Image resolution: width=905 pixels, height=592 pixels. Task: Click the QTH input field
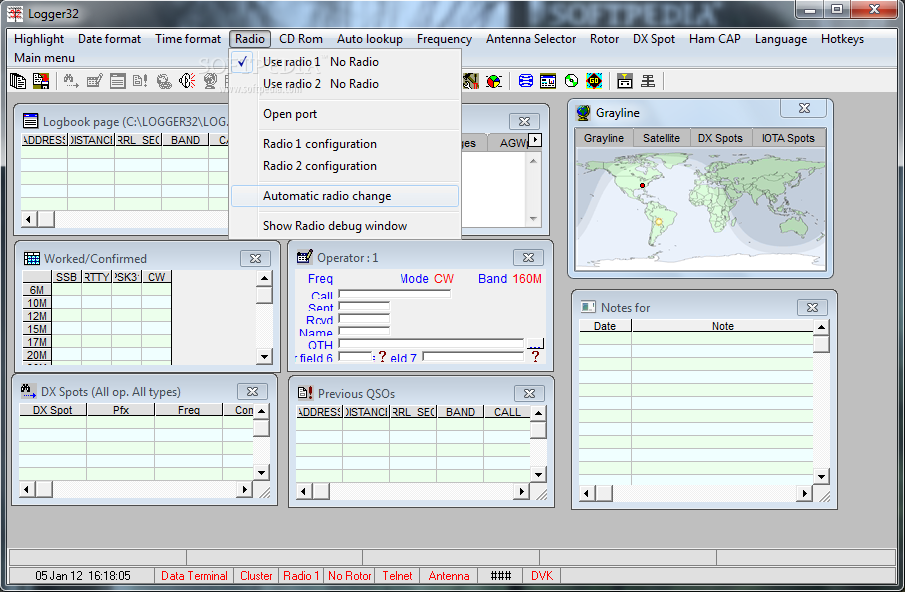pyautogui.click(x=431, y=344)
